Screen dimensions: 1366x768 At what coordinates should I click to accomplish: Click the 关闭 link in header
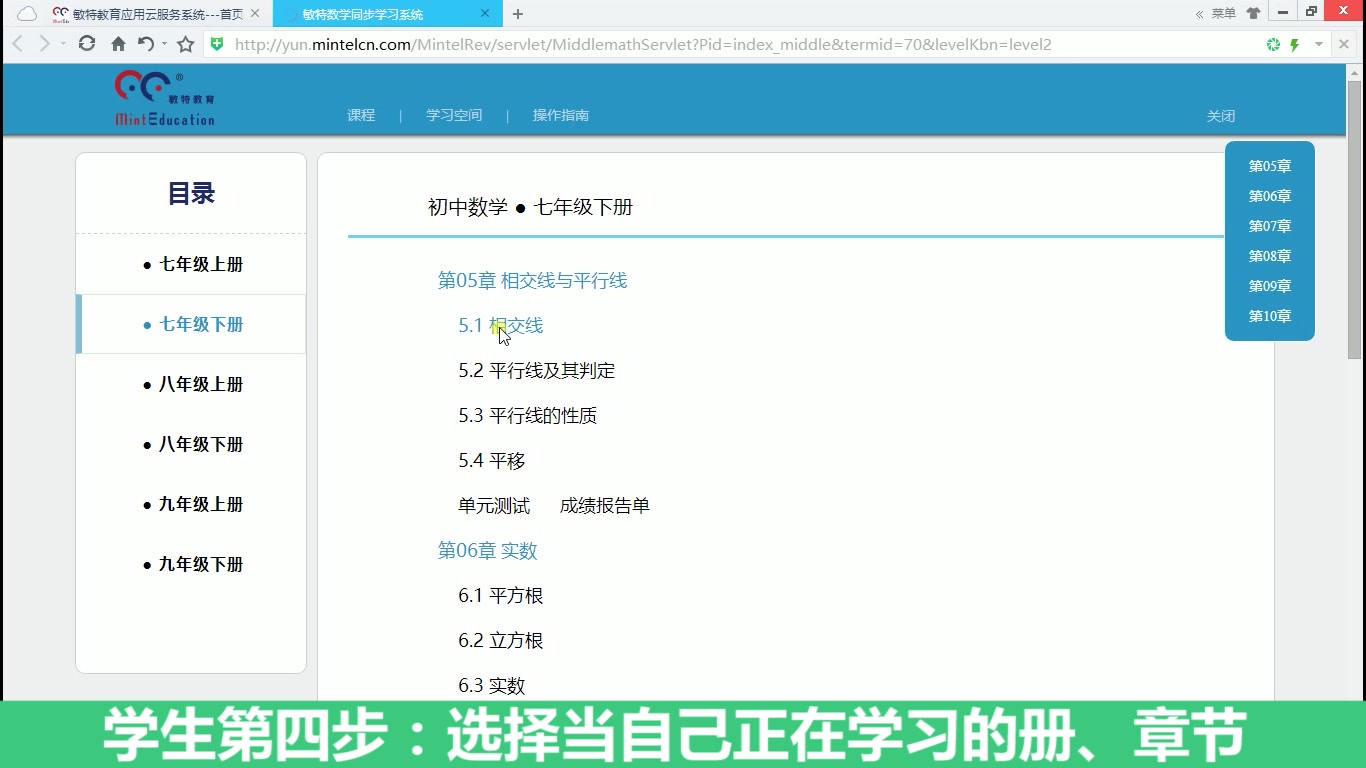1221,117
